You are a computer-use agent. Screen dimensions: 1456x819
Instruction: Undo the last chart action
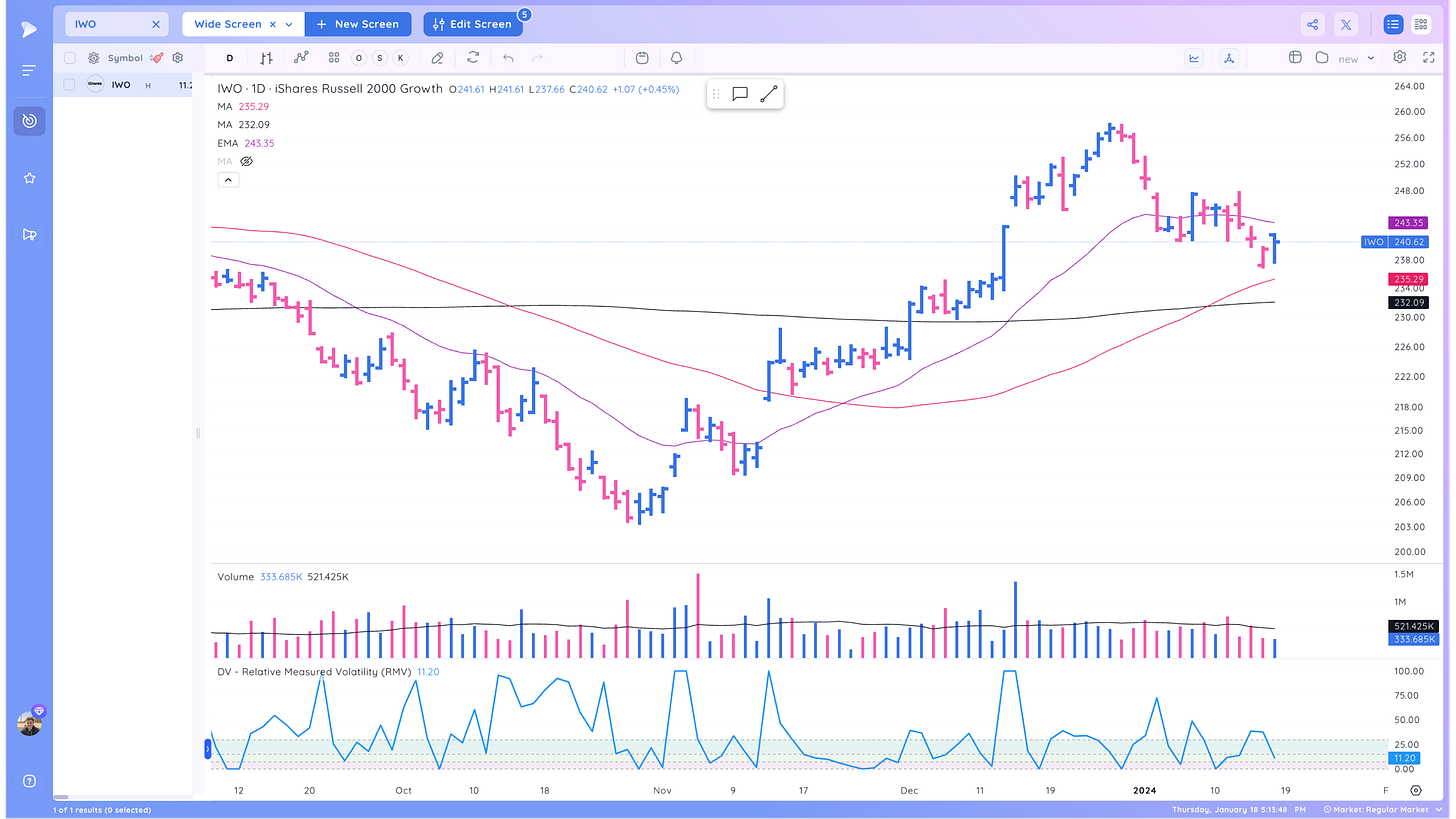coord(508,58)
